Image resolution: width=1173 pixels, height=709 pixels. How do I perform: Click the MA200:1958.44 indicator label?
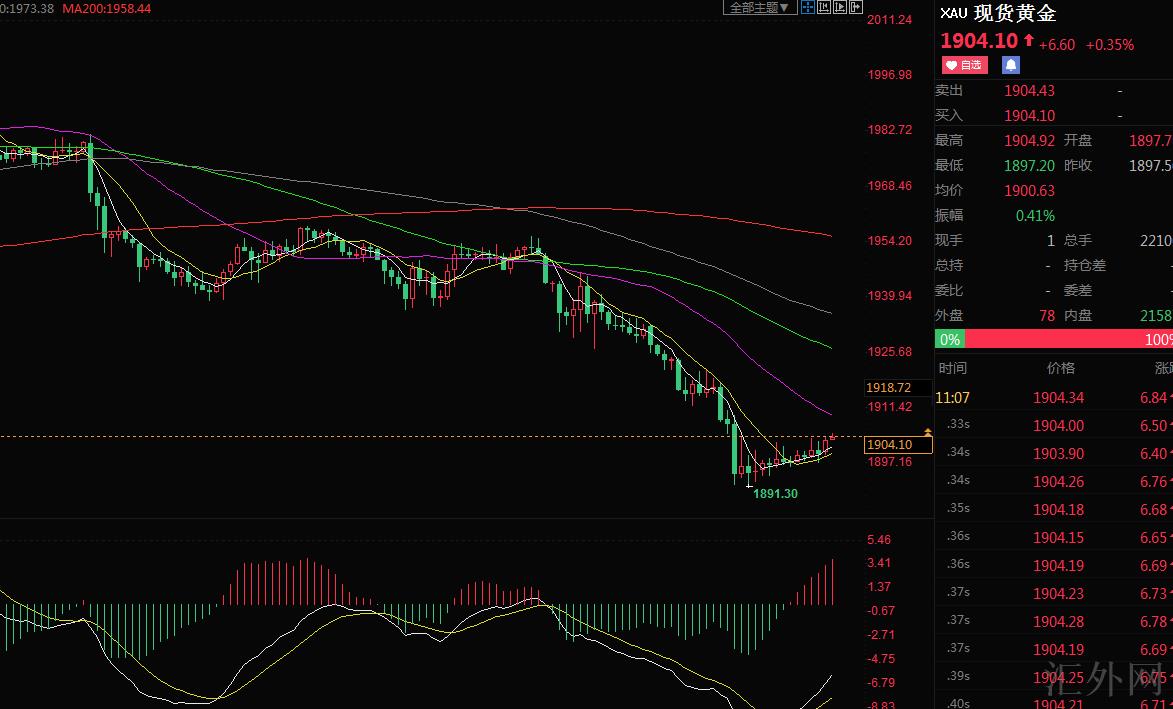coord(106,8)
